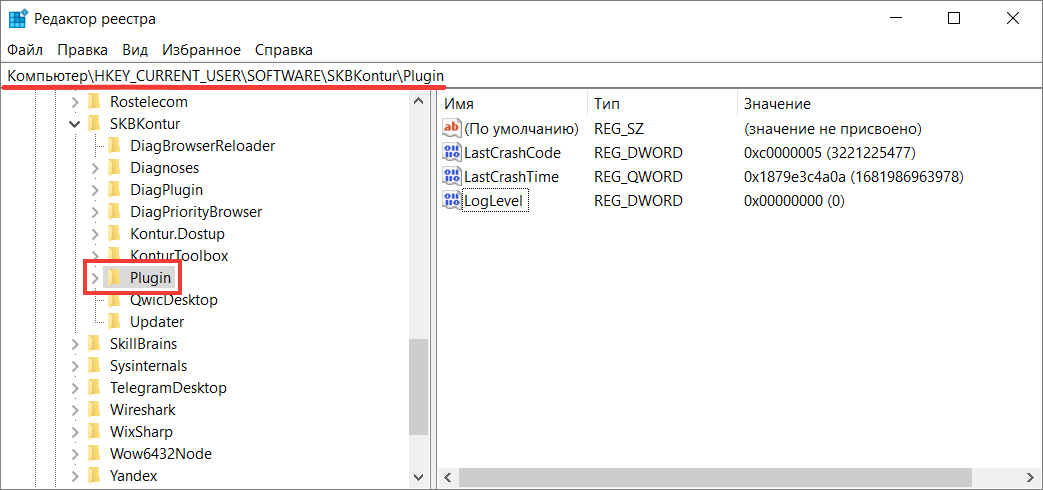Click the Diagnoses folder icon

point(114,168)
